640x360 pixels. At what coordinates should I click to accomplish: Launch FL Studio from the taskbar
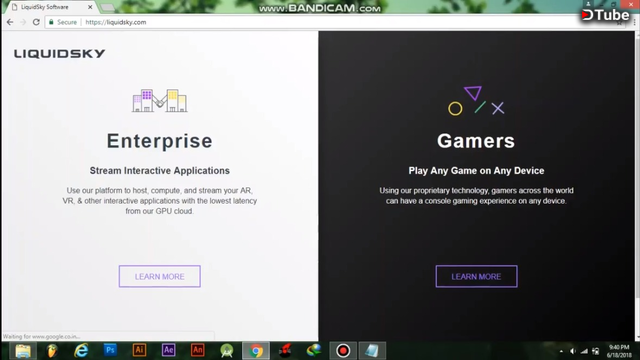pos(52,351)
